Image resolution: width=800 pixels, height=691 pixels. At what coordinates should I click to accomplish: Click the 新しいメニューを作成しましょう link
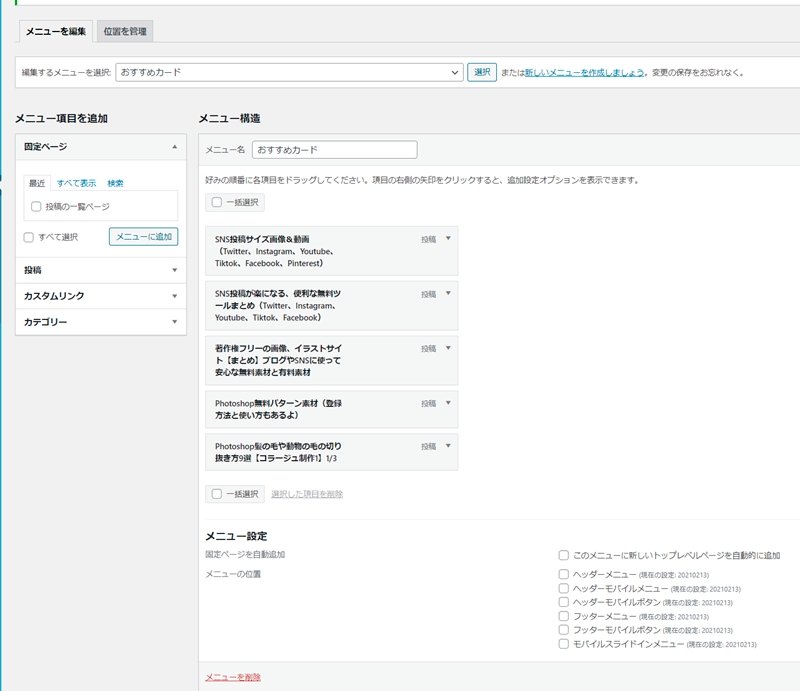[584, 73]
